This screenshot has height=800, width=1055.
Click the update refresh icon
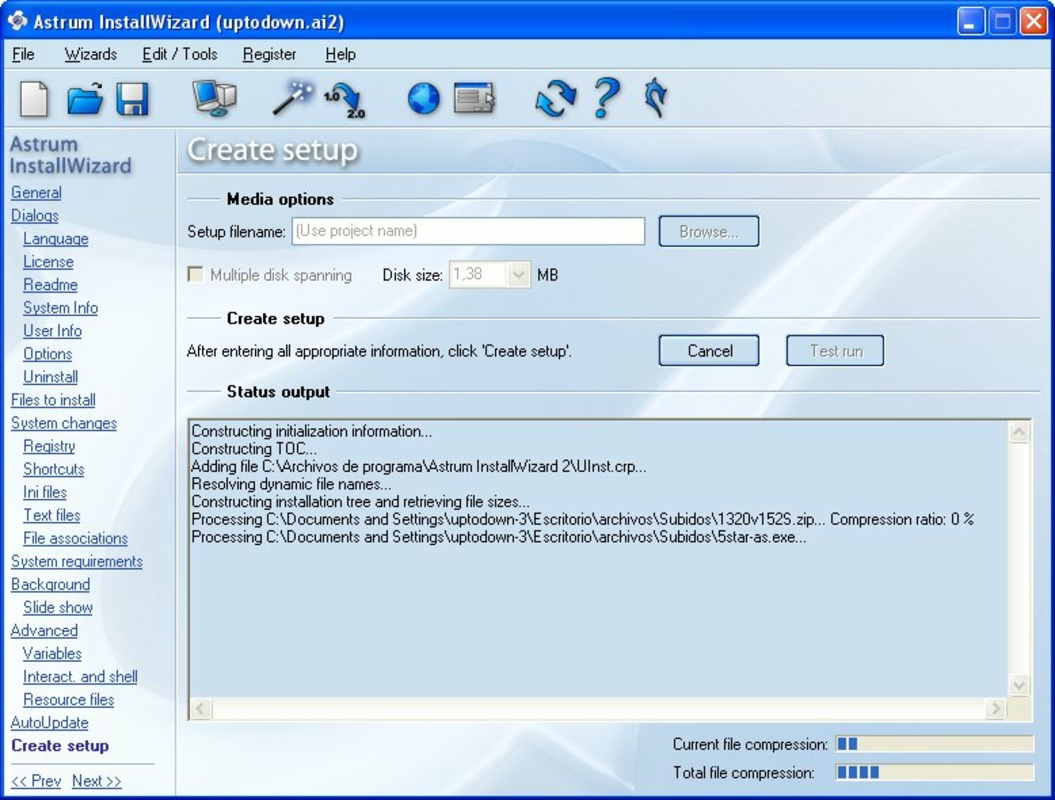pyautogui.click(x=558, y=98)
